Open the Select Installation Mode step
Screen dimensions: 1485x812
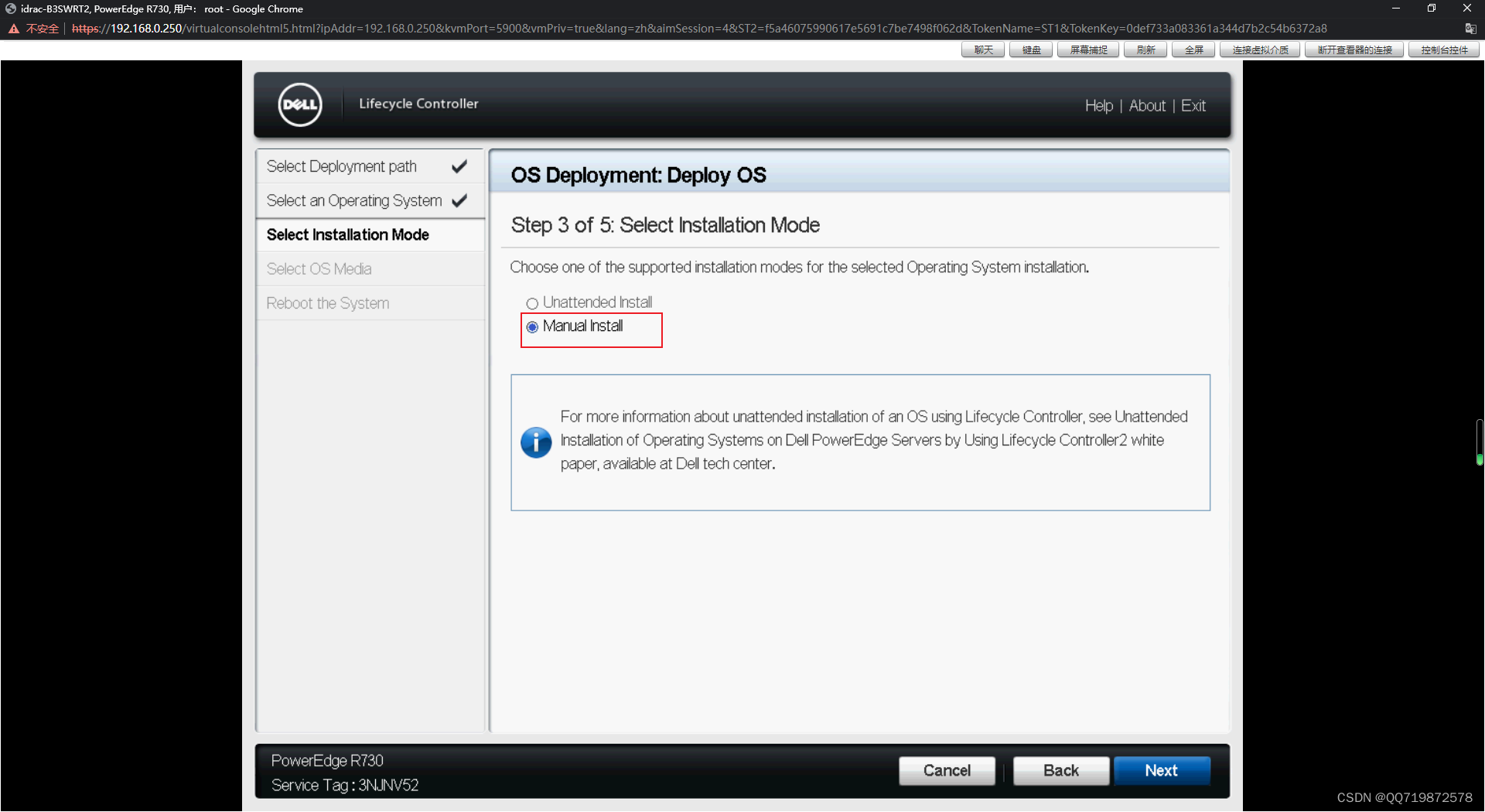pyautogui.click(x=370, y=234)
